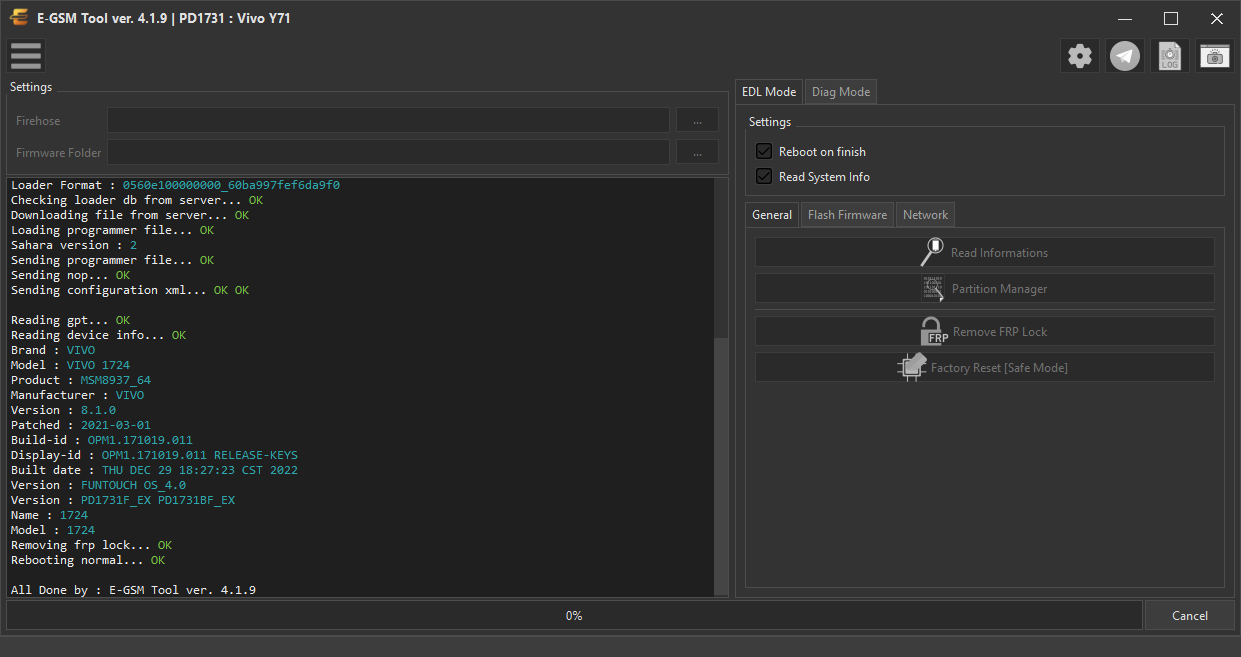The width and height of the screenshot is (1241, 657).
Task: Select the General tab
Action: tap(772, 214)
